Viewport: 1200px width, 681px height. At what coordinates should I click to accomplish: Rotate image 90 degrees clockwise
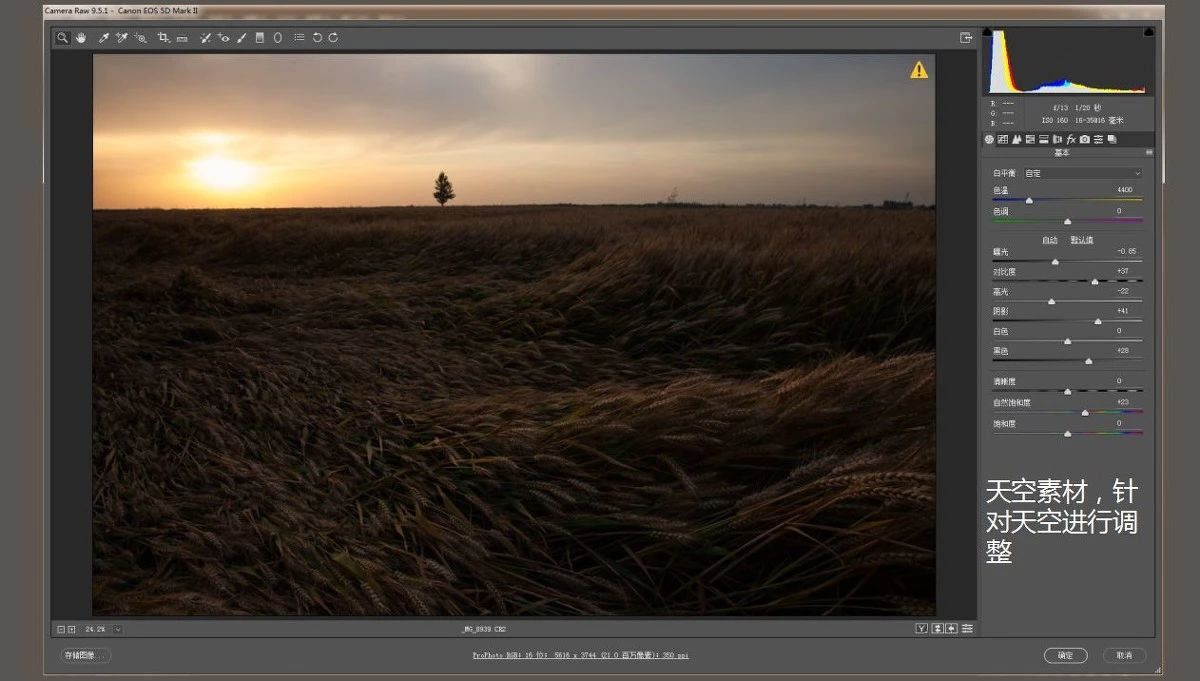333,38
